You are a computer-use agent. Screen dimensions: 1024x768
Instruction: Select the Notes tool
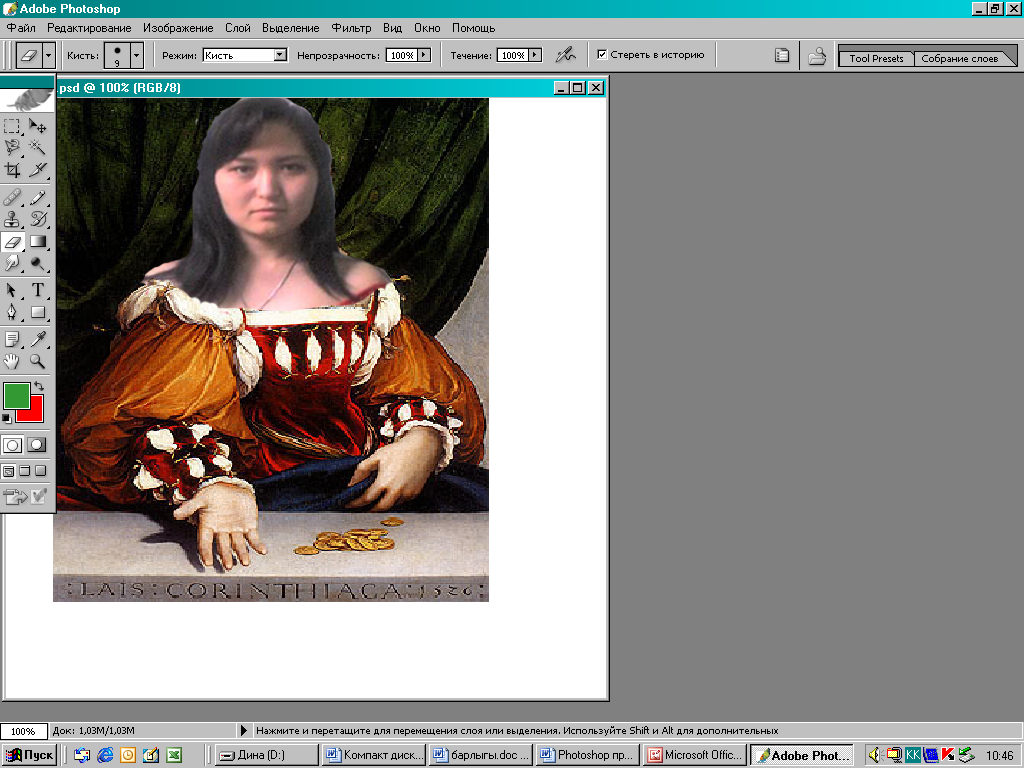coord(12,339)
